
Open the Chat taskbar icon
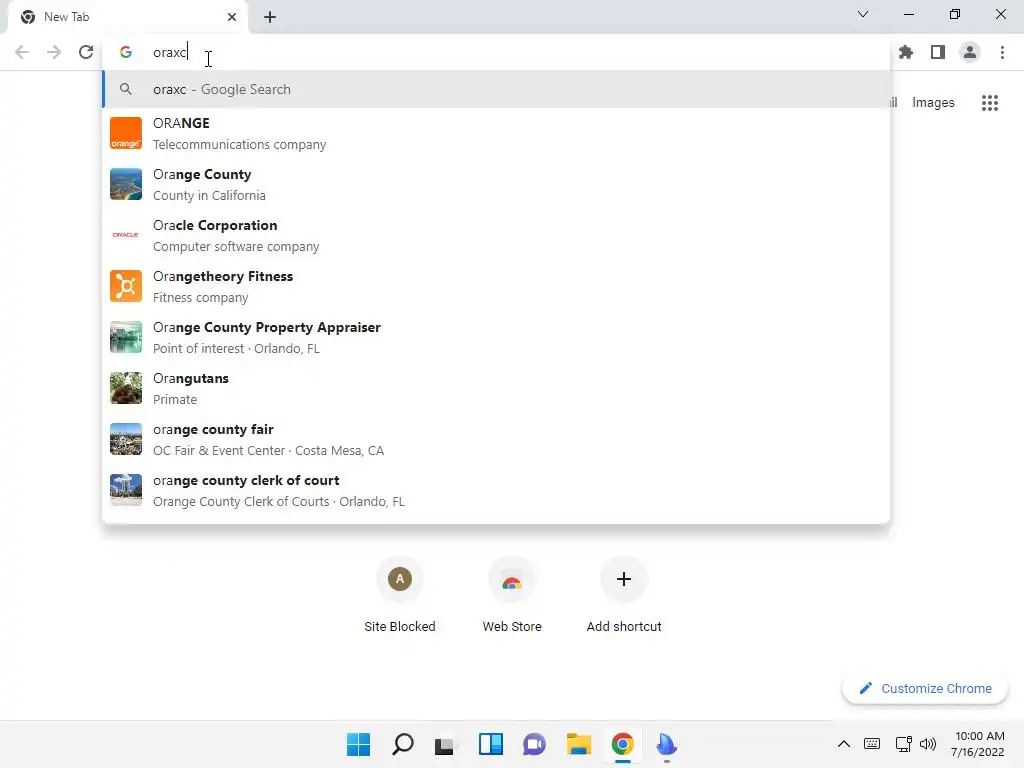tap(534, 744)
